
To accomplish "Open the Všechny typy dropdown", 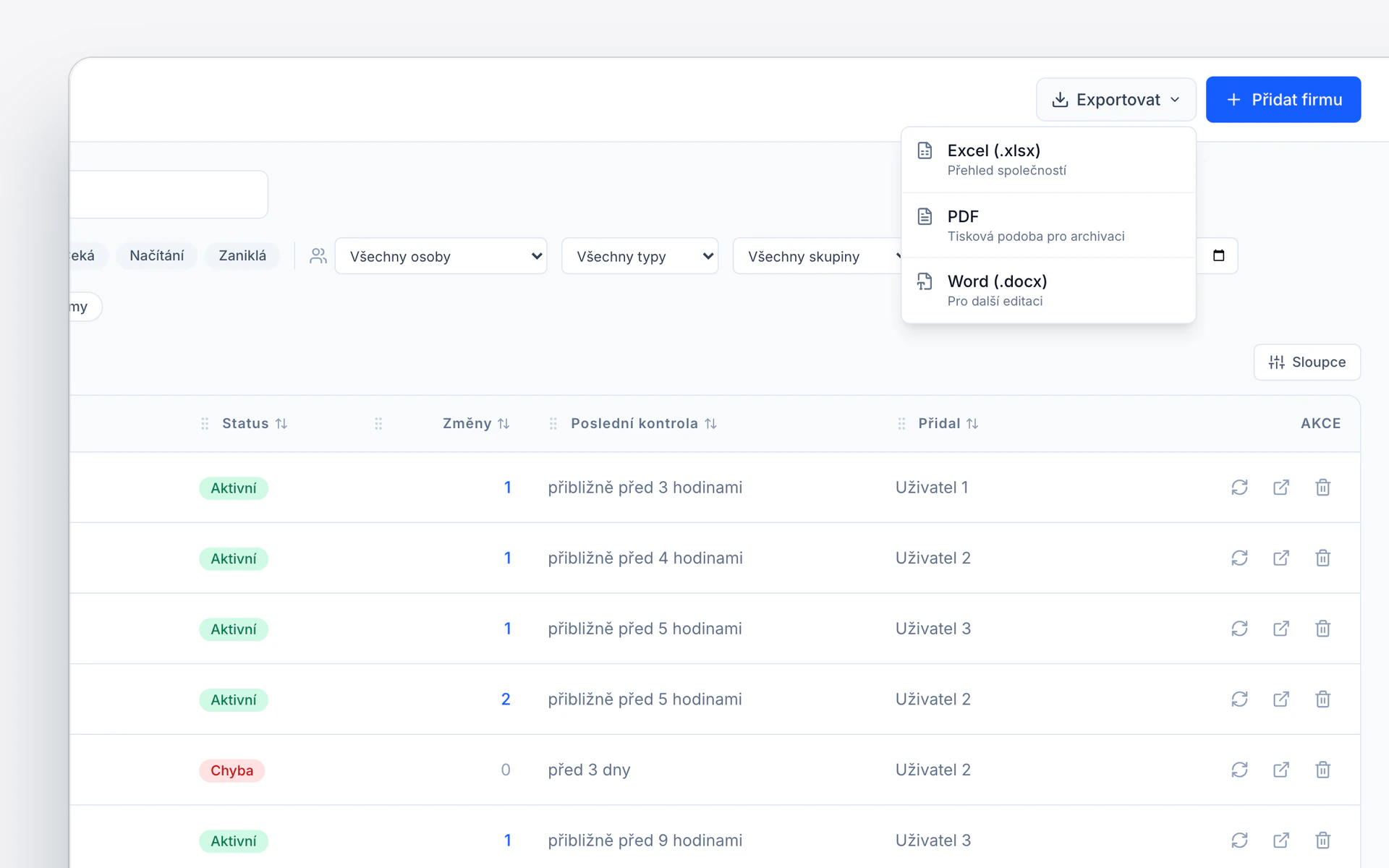I will tap(640, 256).
